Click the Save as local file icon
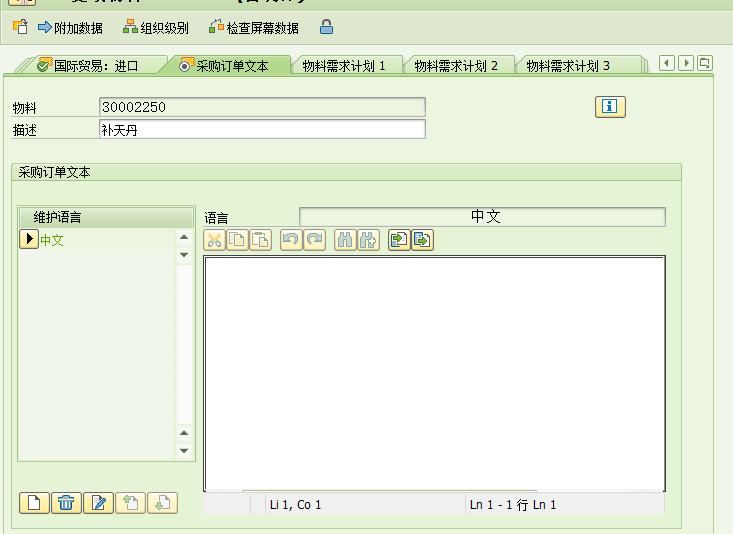The width and height of the screenshot is (733, 534). [422, 240]
